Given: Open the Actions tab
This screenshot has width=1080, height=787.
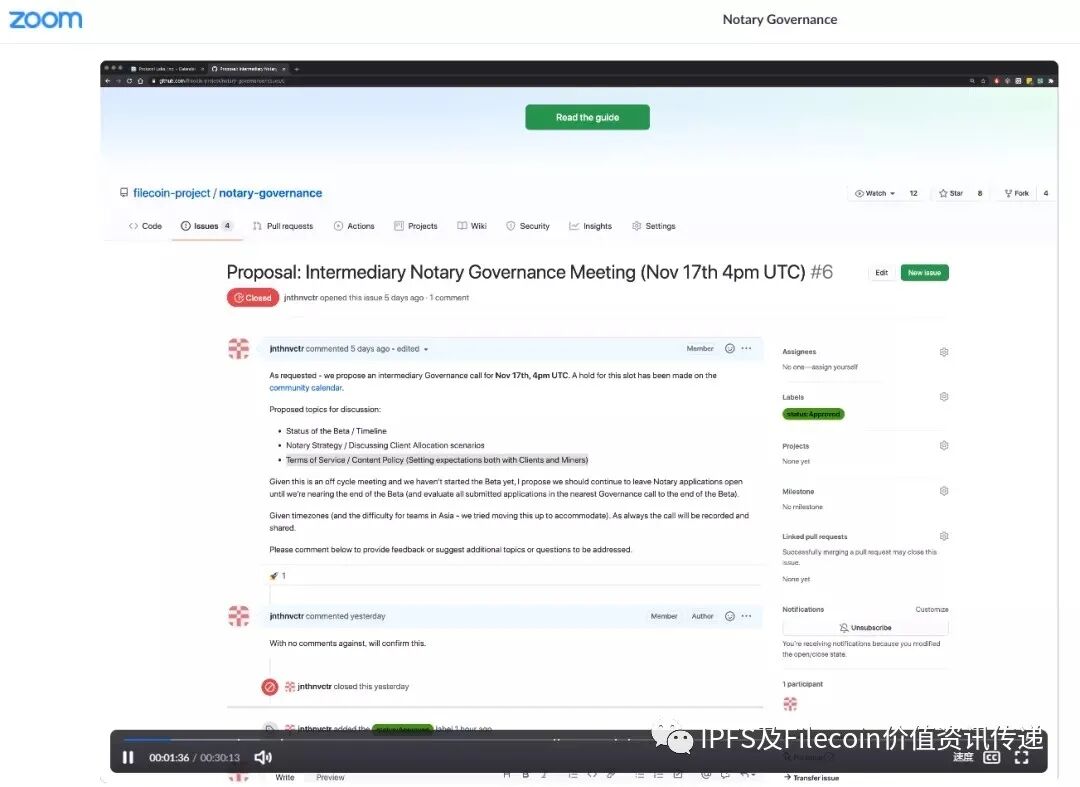Looking at the screenshot, I should 354,226.
